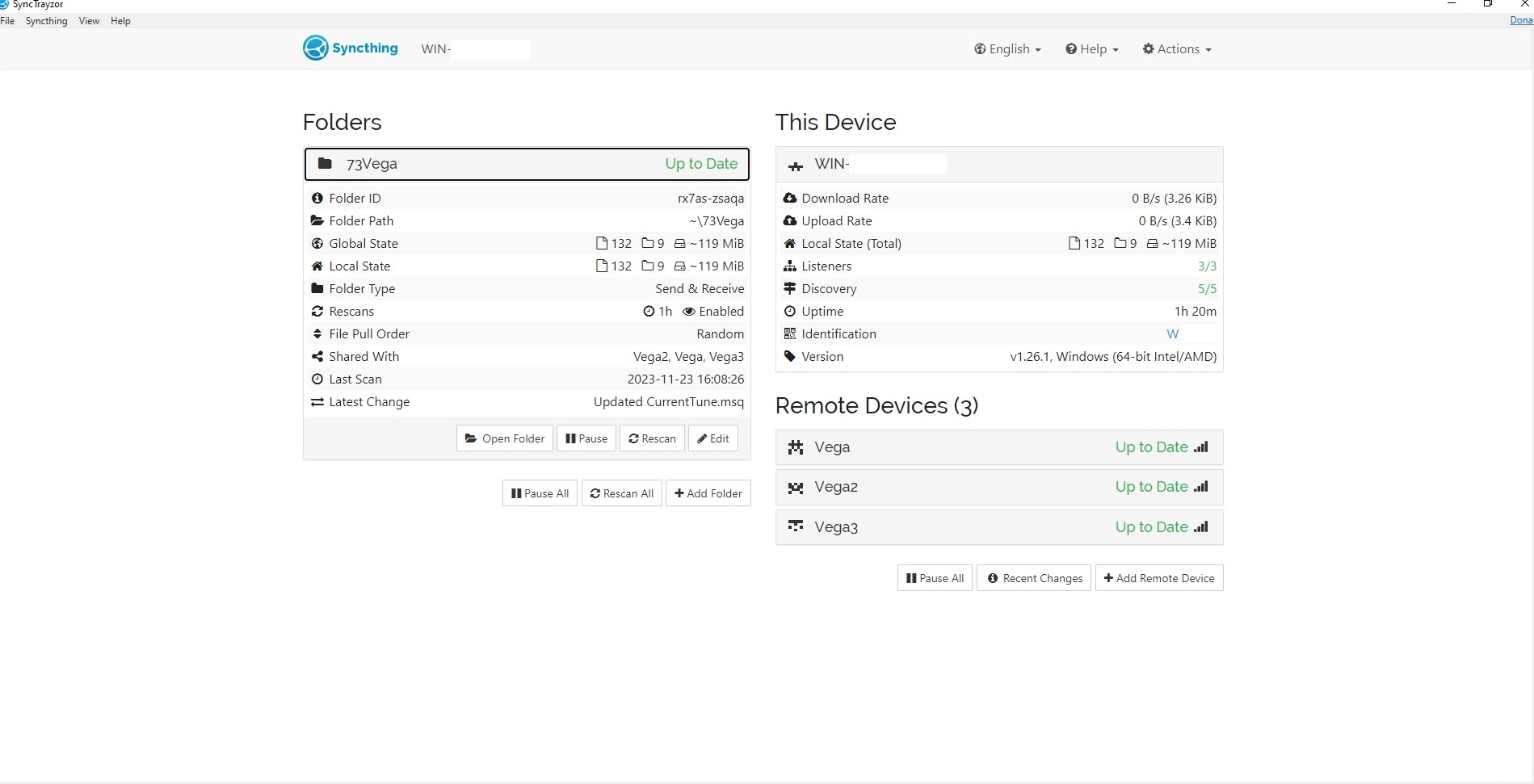Click the Vega device identicon
1534x784 pixels.
tap(796, 447)
